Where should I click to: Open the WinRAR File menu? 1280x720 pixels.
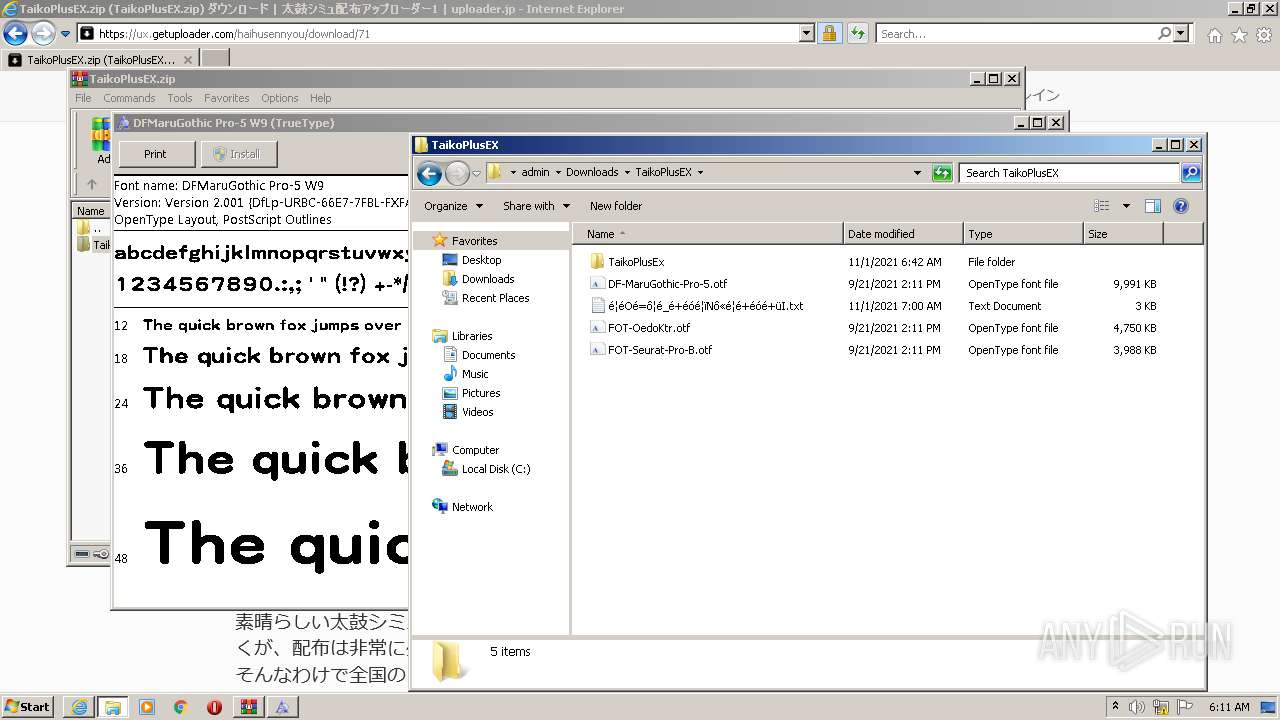tap(83, 98)
